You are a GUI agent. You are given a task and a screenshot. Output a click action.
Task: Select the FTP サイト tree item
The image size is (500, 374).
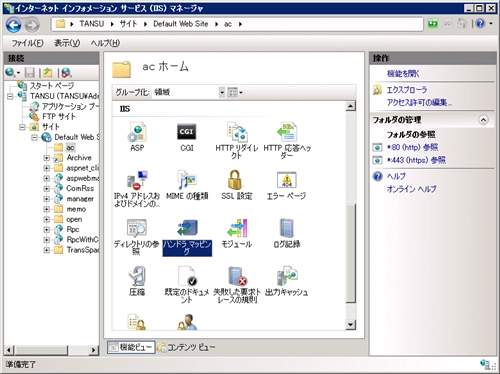click(59, 117)
